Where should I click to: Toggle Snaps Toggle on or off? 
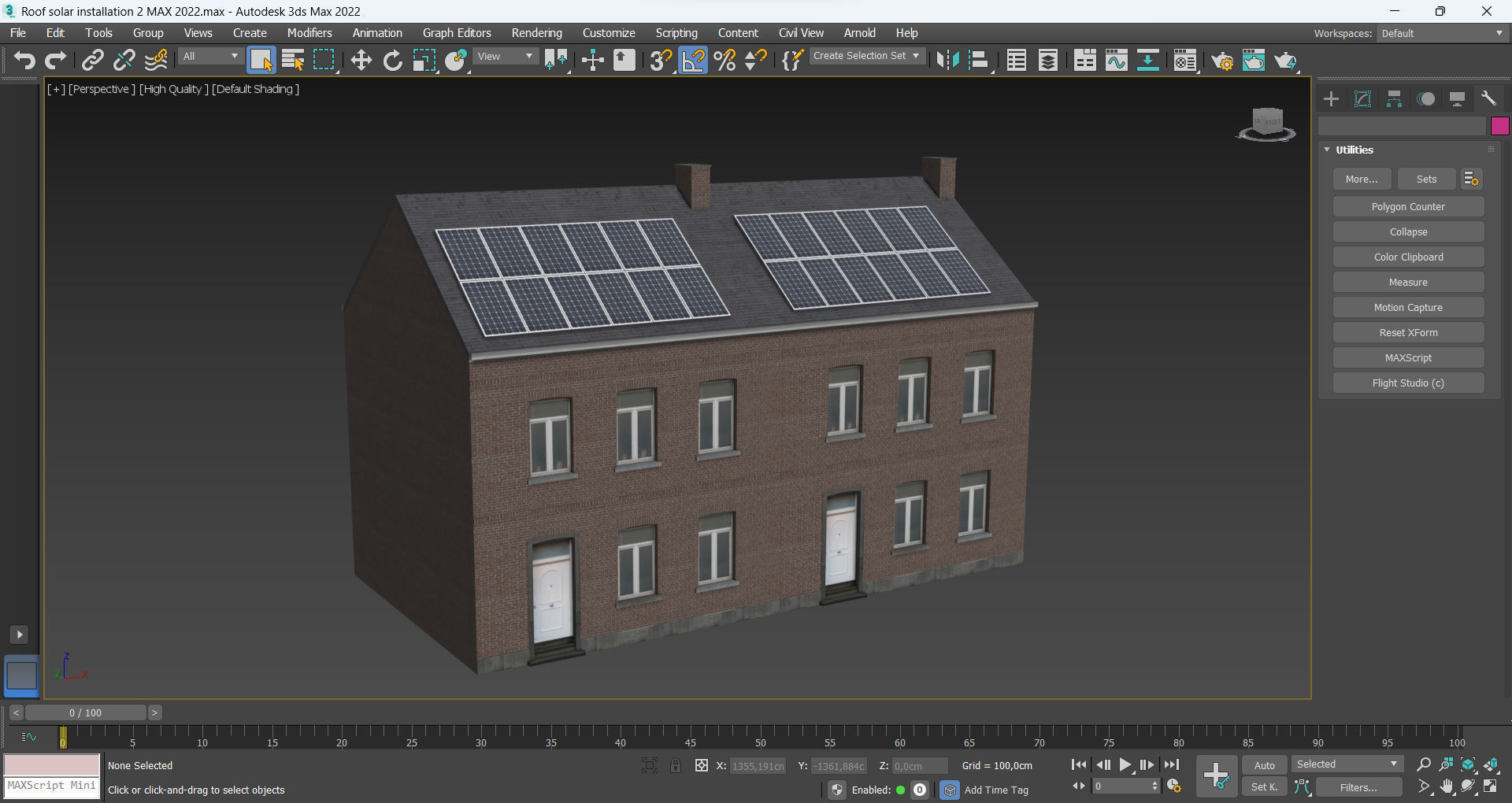pos(660,60)
